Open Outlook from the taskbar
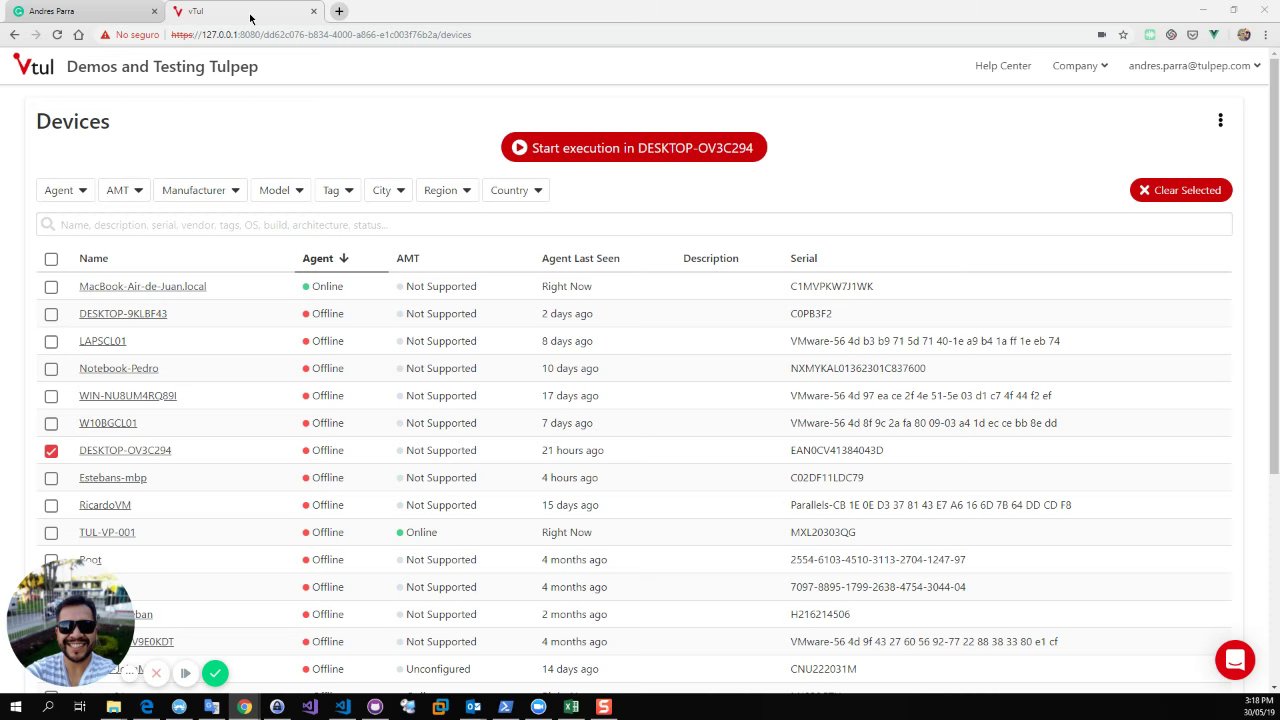The image size is (1280, 720). (x=473, y=707)
